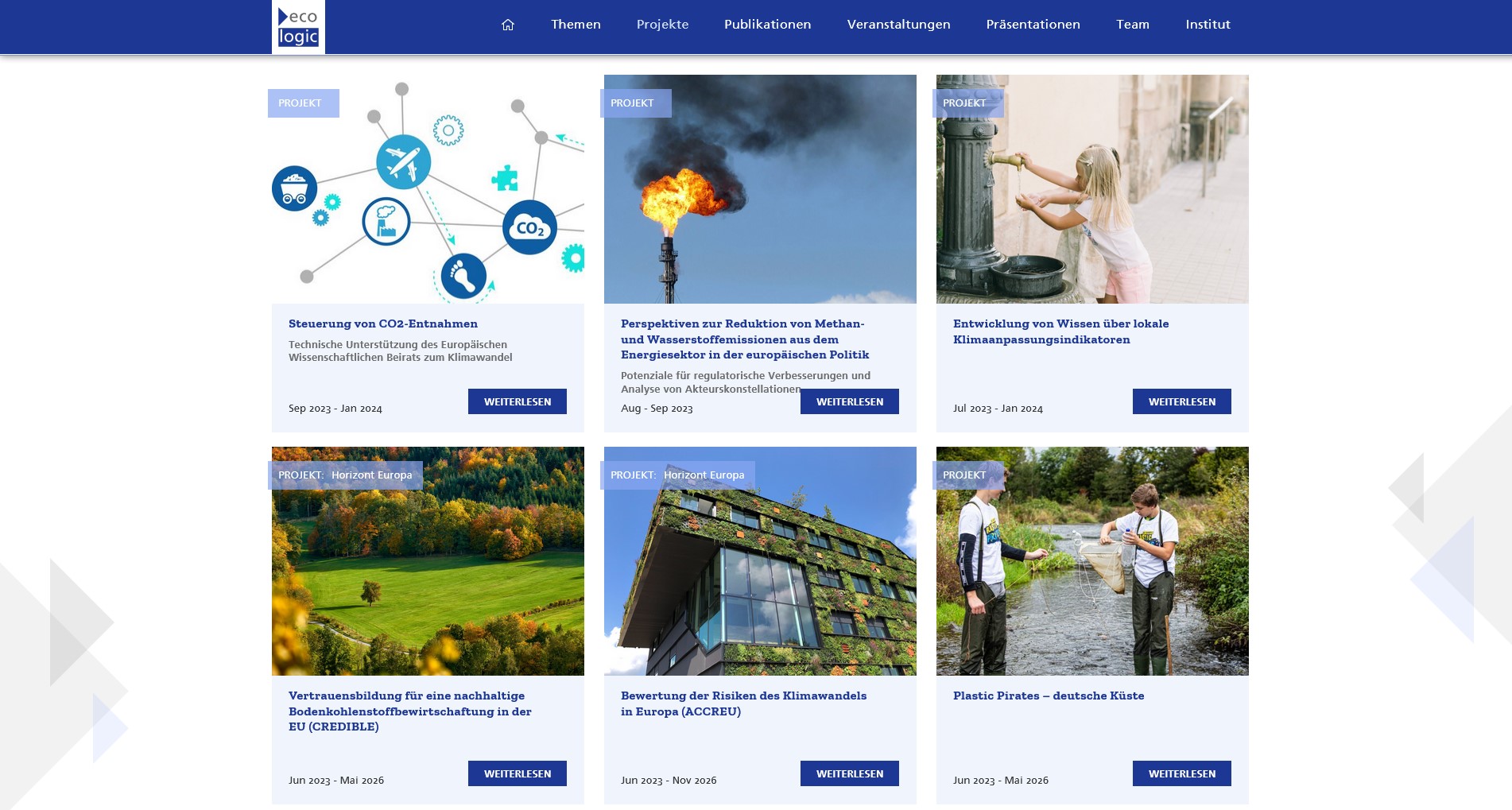Open the gas flare smoke image

[x=760, y=189]
